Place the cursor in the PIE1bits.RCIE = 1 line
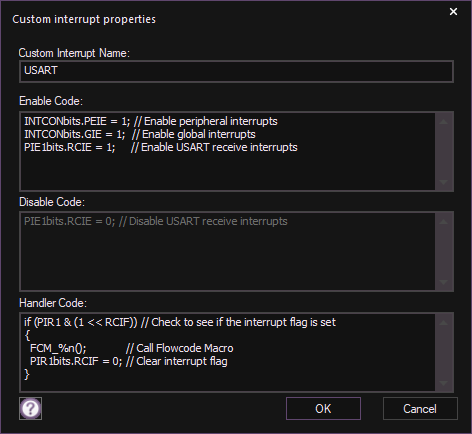This screenshot has width=472, height=434. click(161, 147)
